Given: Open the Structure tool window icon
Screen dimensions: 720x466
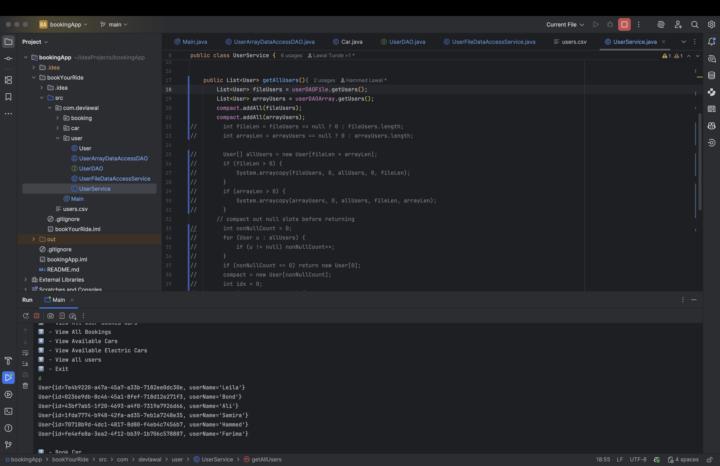Looking at the screenshot, I should (x=8, y=80).
